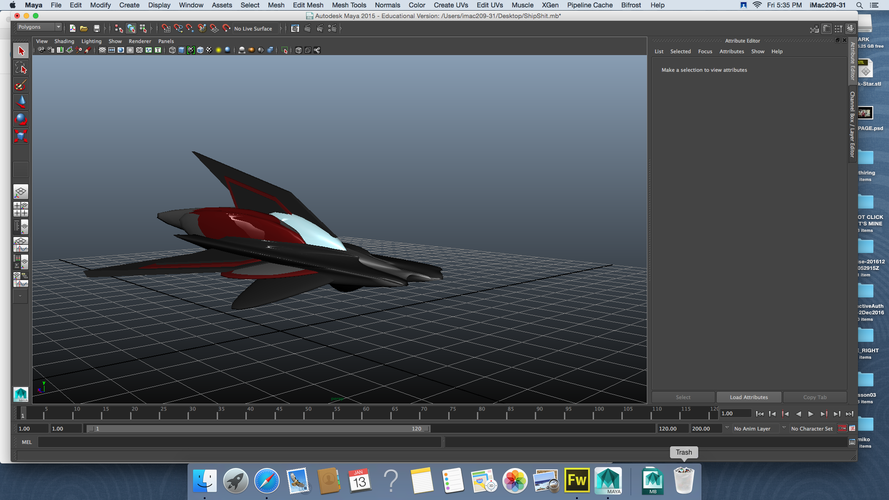Click the MEL command line input
Screen dimensions: 889x500
tap(239, 442)
